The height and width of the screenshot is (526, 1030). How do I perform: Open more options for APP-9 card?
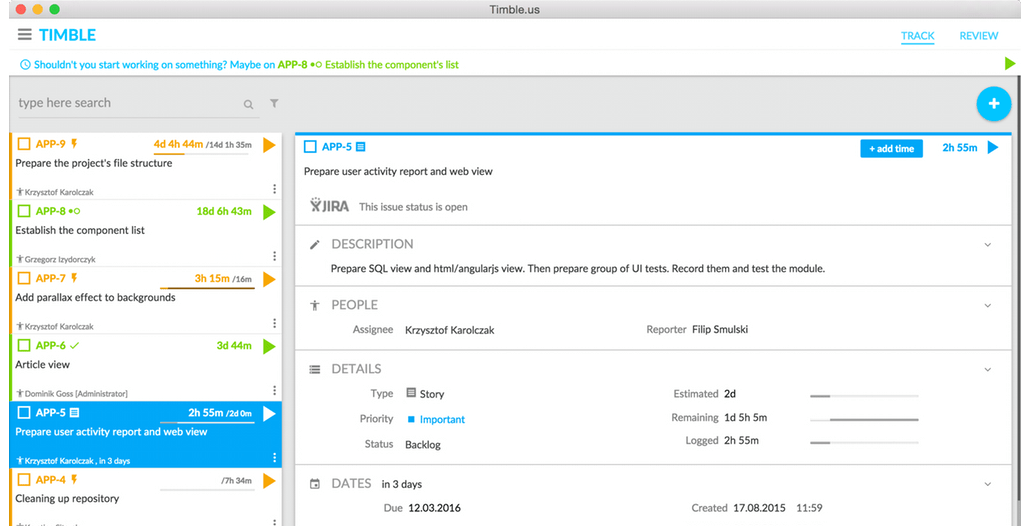274,189
